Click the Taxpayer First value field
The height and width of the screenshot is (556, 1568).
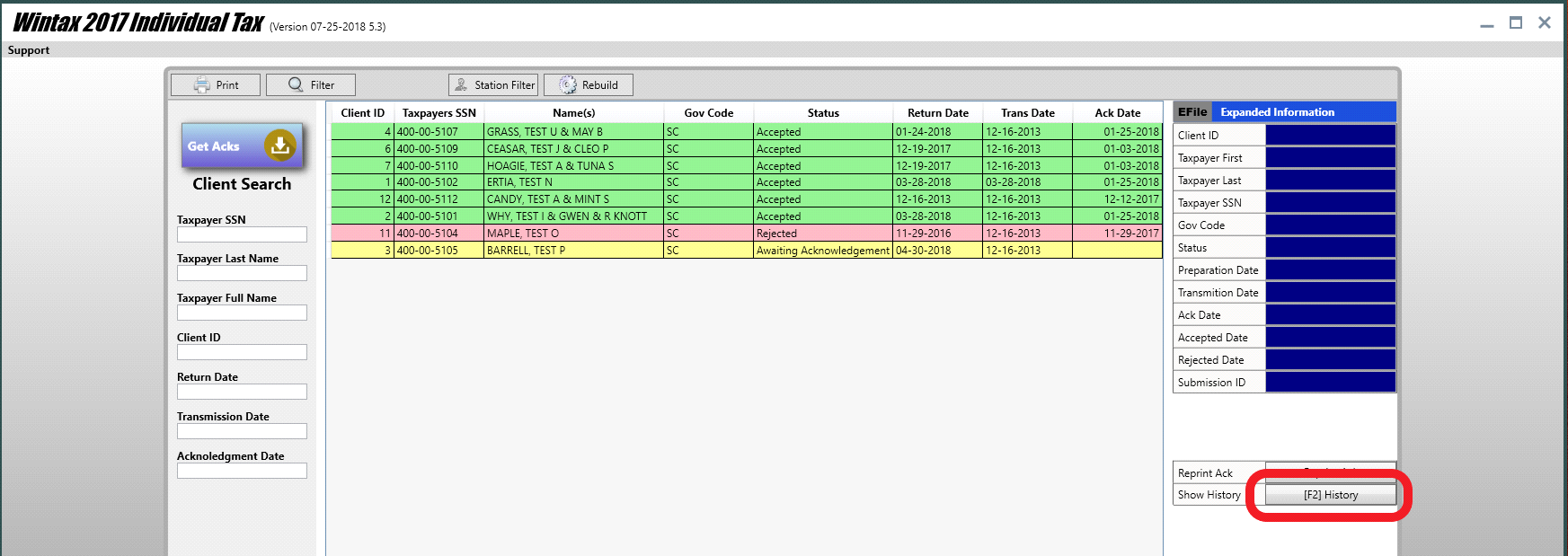click(x=1331, y=157)
